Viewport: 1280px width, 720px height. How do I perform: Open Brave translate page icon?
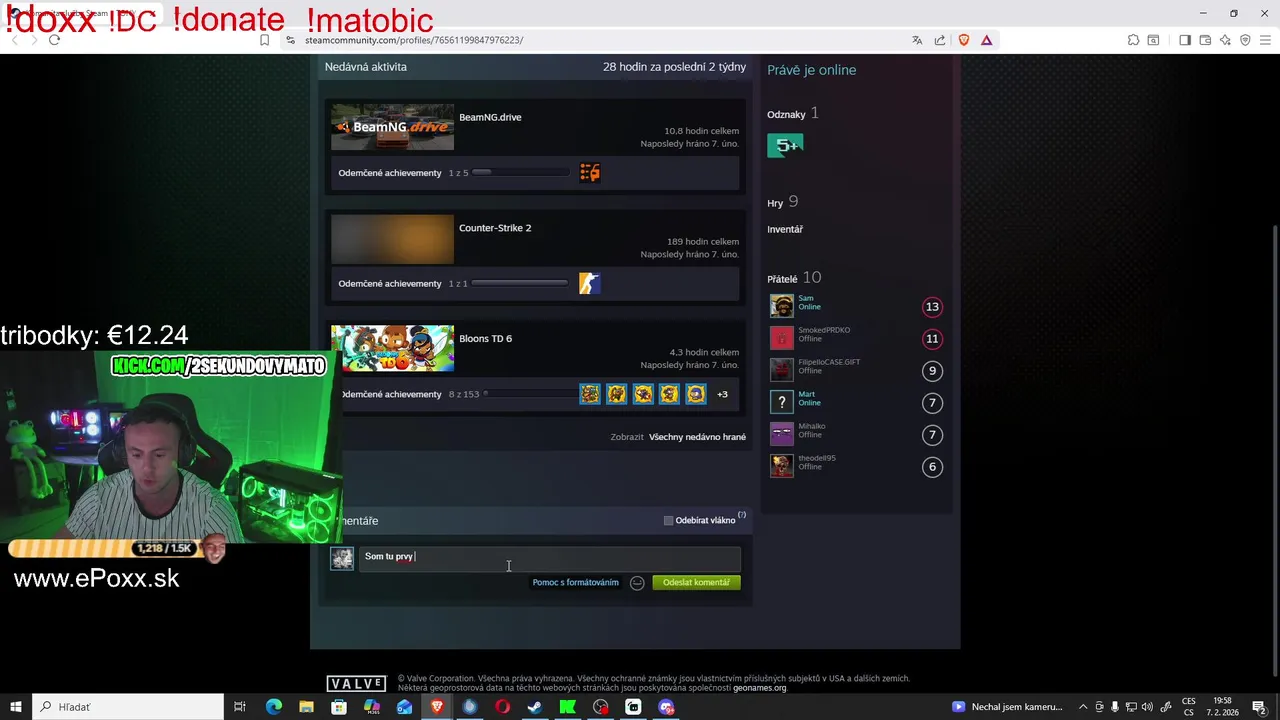point(917,40)
